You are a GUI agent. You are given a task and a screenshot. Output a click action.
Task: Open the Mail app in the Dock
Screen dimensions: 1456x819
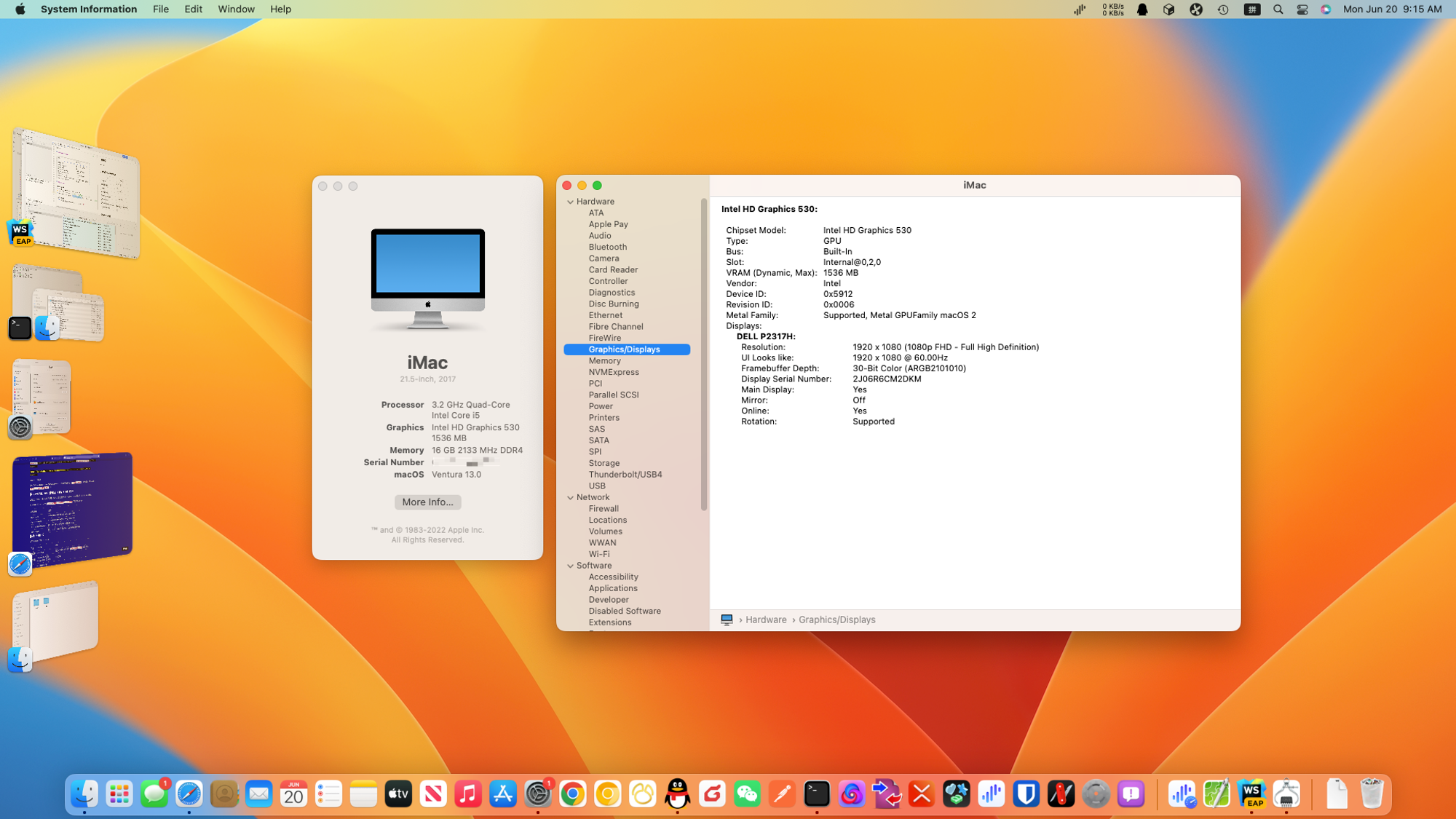coord(259,794)
